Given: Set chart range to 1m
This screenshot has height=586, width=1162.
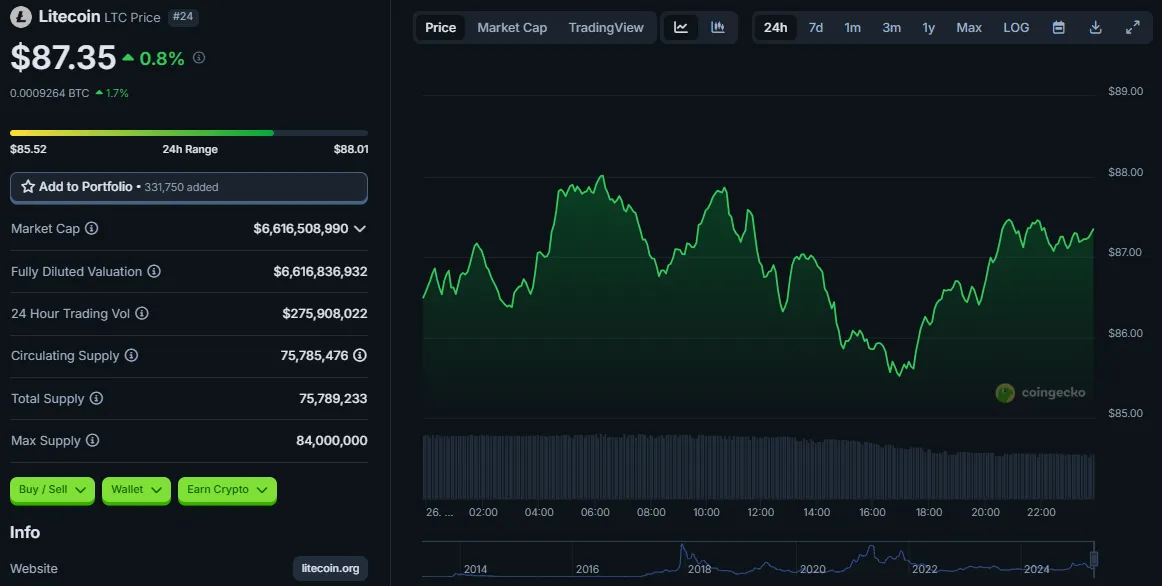Looking at the screenshot, I should click(x=852, y=27).
